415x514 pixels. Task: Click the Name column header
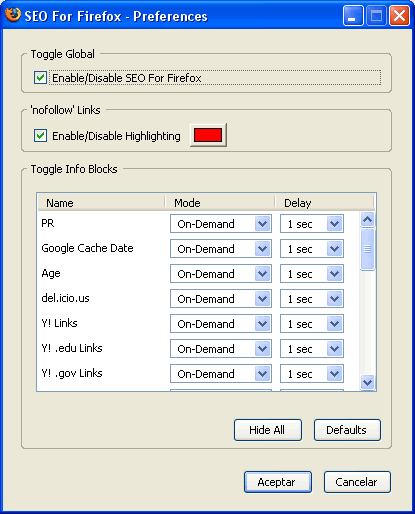pyautogui.click(x=101, y=203)
